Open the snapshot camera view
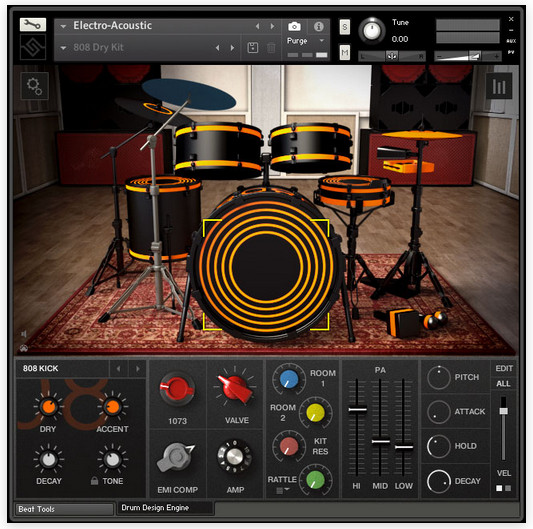The image size is (533, 529). pos(294,27)
